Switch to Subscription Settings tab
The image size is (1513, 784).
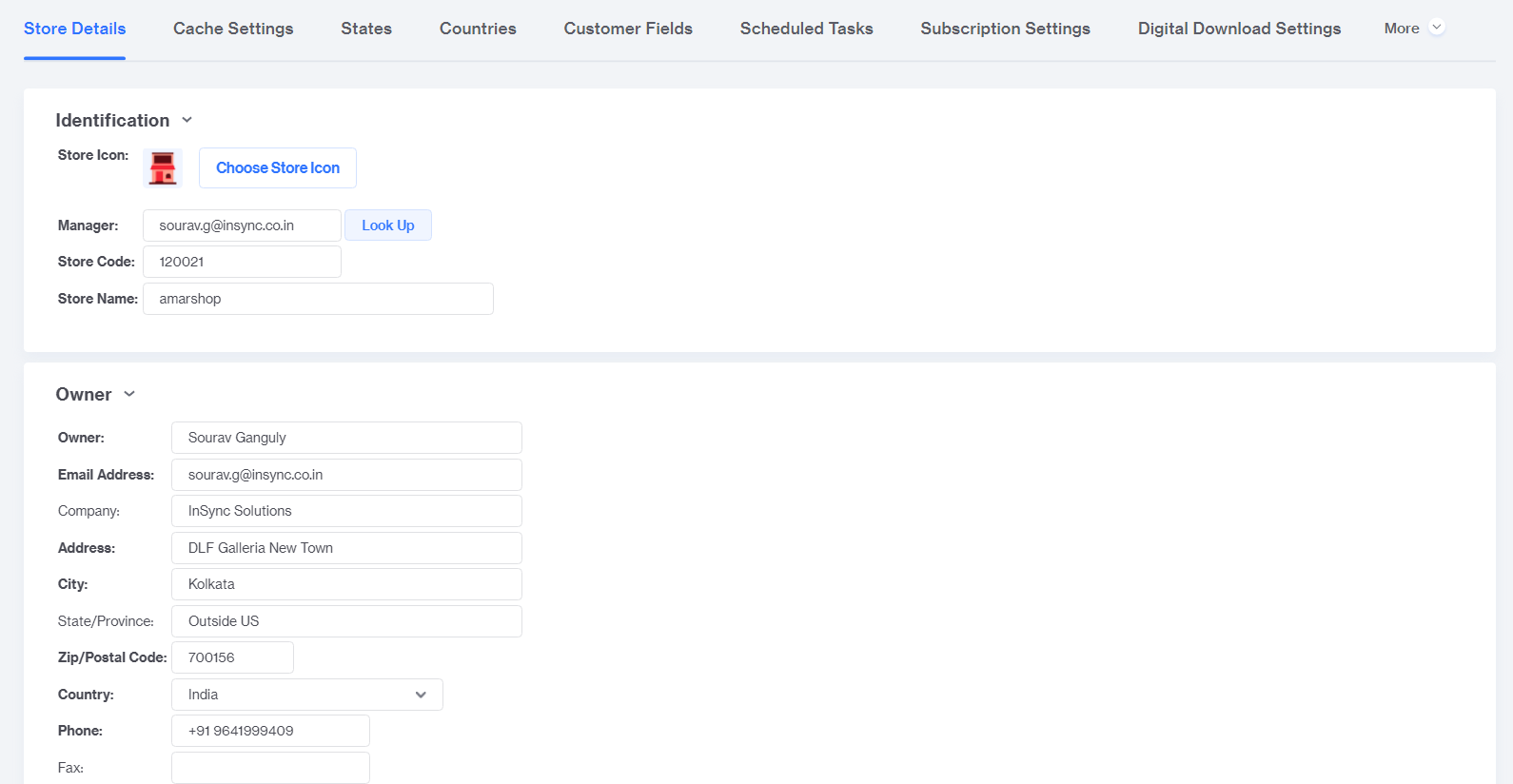coord(1005,29)
